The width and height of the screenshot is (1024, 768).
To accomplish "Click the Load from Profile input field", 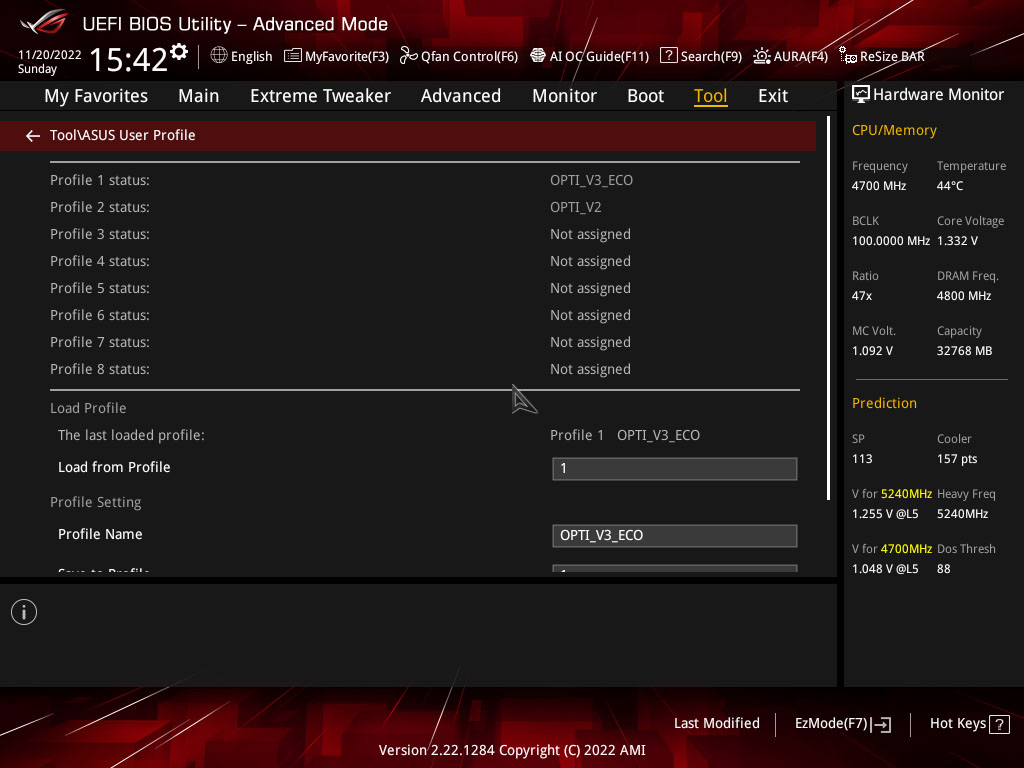I will (x=675, y=469).
